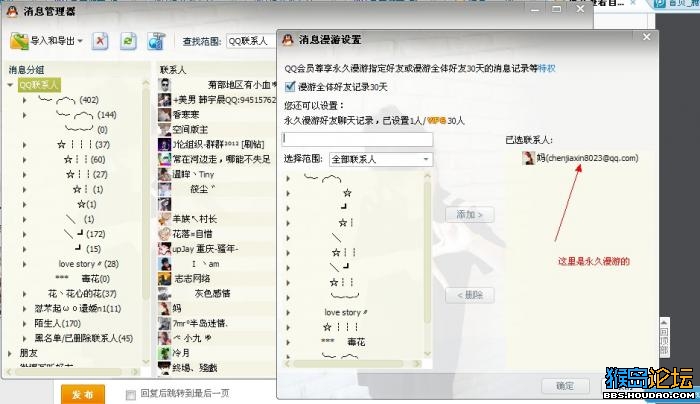Open the 导入和导出 import/export menu
The height and width of the screenshot is (404, 700).
46,41
